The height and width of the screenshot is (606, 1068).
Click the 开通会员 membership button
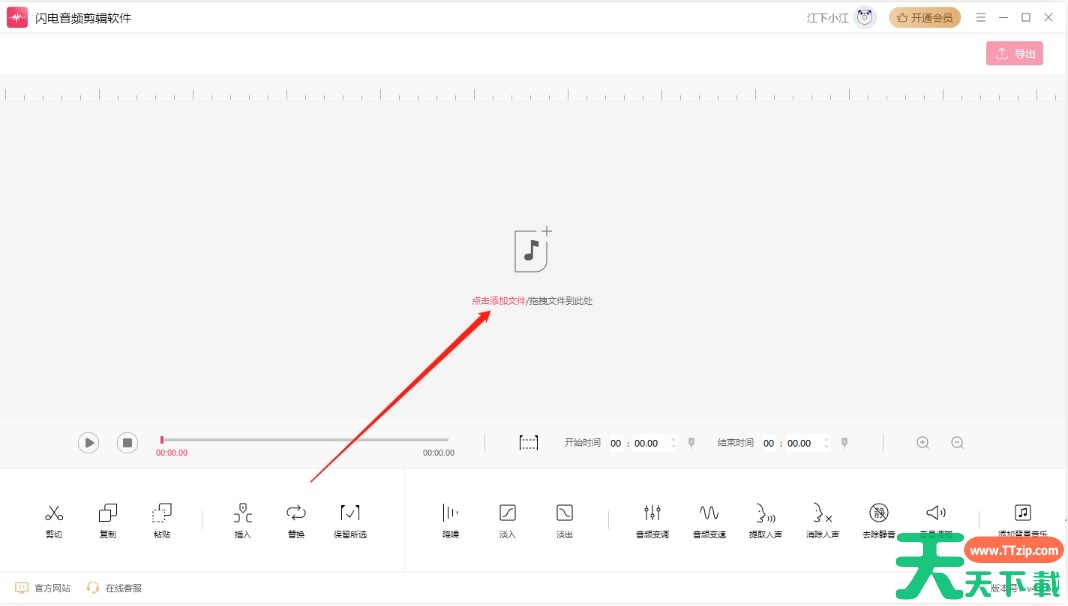coord(925,18)
